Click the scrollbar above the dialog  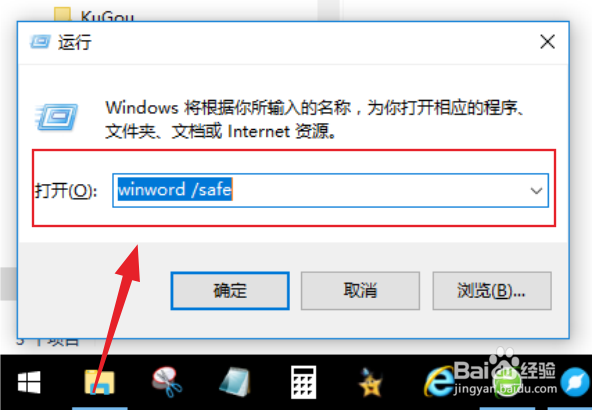click(x=328, y=10)
